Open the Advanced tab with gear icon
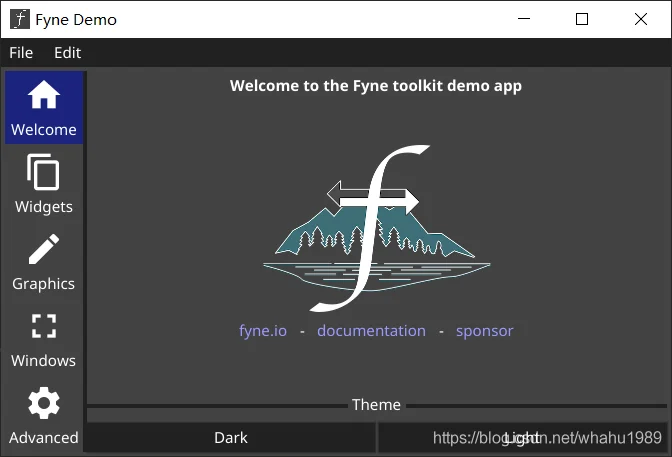The width and height of the screenshot is (672, 457). [44, 416]
